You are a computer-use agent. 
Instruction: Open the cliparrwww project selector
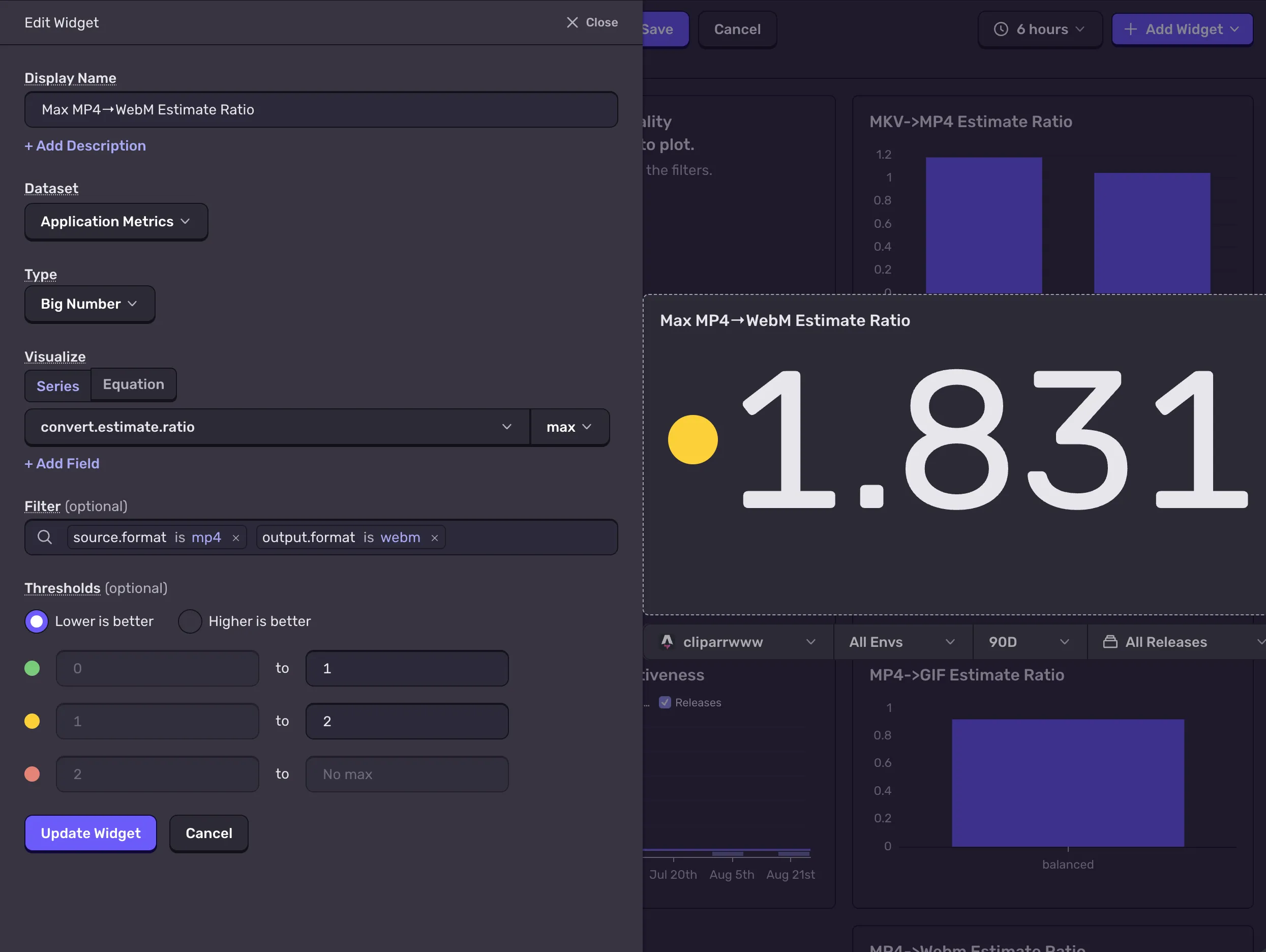pyautogui.click(x=738, y=642)
